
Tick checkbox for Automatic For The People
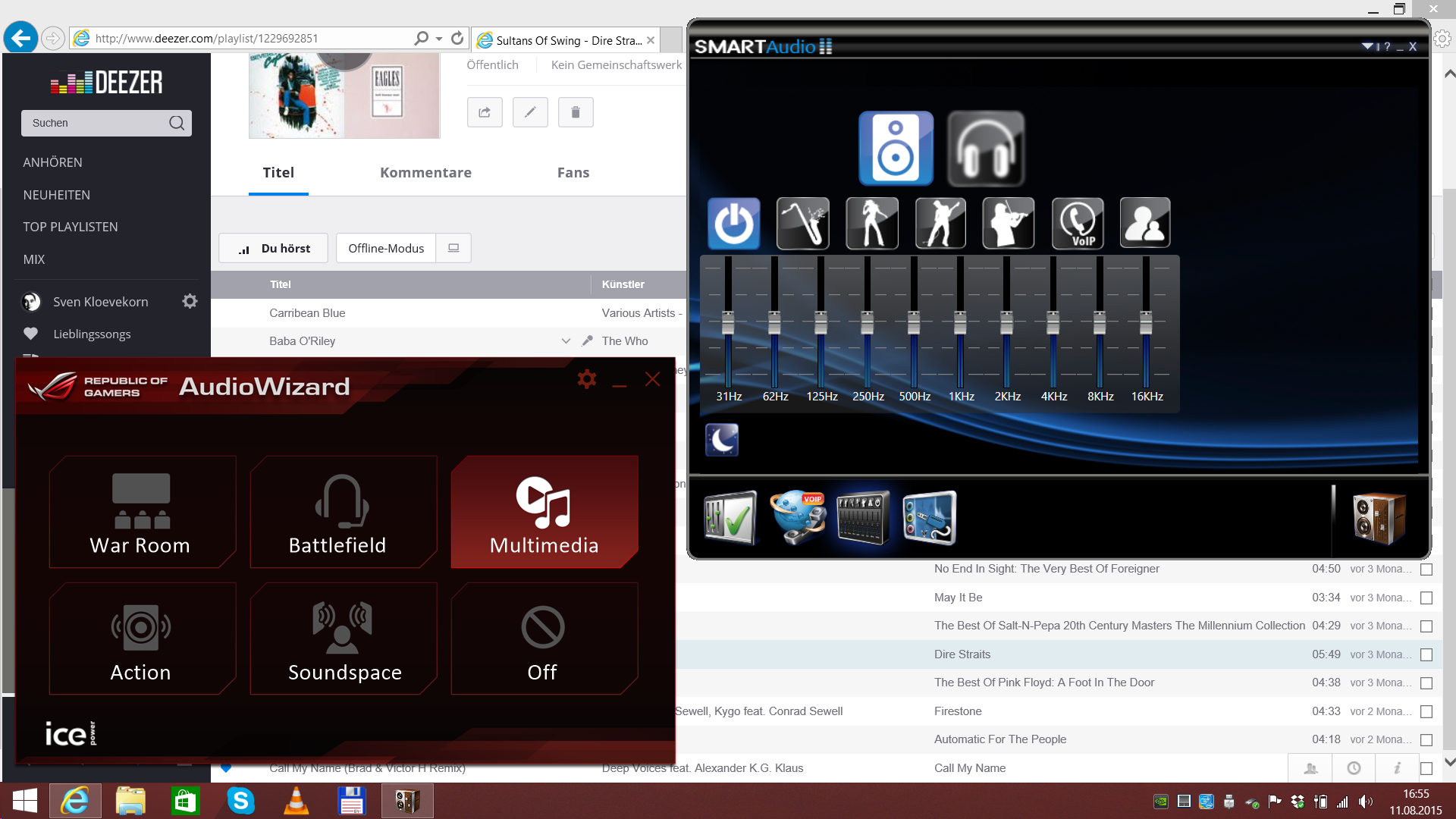coord(1426,739)
